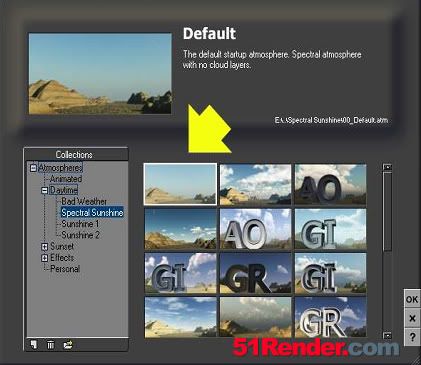Click the import collection arrow icon
The width and height of the screenshot is (421, 365).
click(68, 344)
